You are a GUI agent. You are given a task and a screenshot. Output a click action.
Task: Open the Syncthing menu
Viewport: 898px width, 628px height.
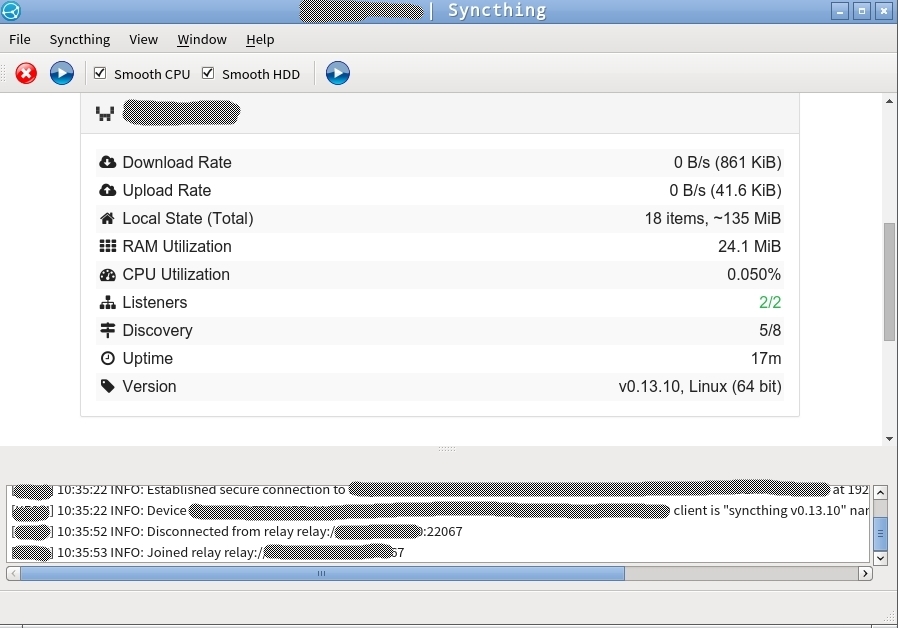pos(80,40)
